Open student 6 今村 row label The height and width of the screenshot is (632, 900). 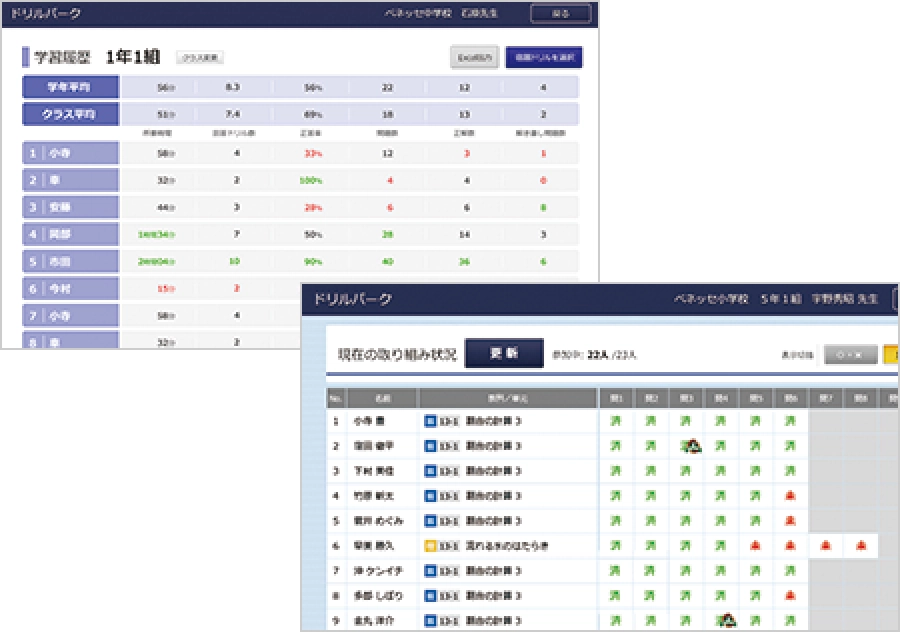(x=70, y=288)
